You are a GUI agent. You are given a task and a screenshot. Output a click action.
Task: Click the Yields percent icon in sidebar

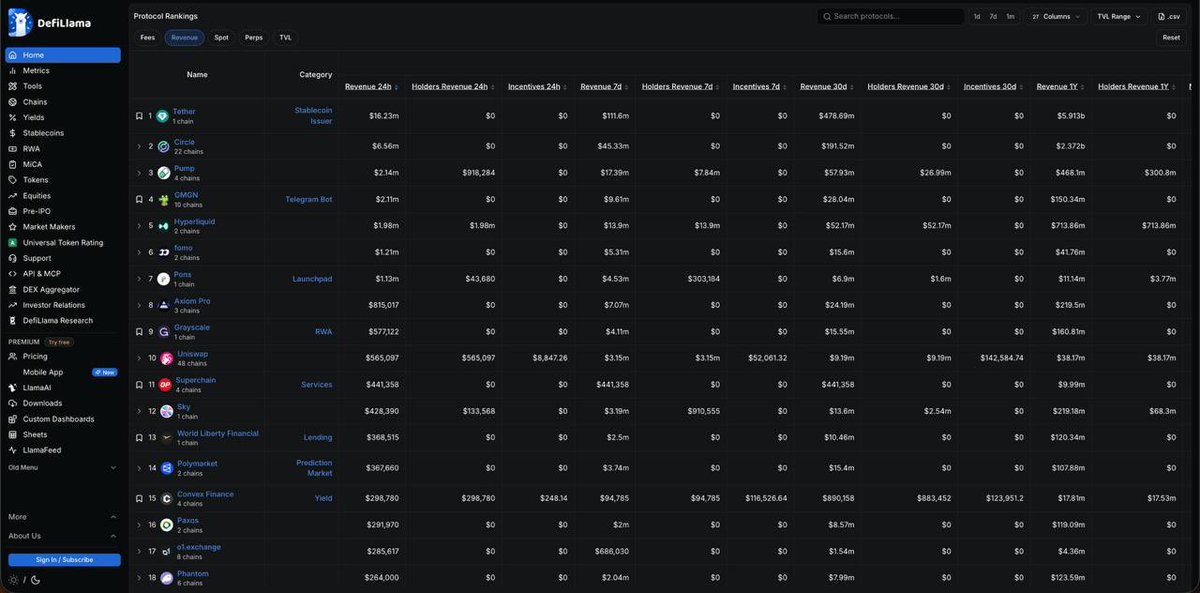(13, 117)
